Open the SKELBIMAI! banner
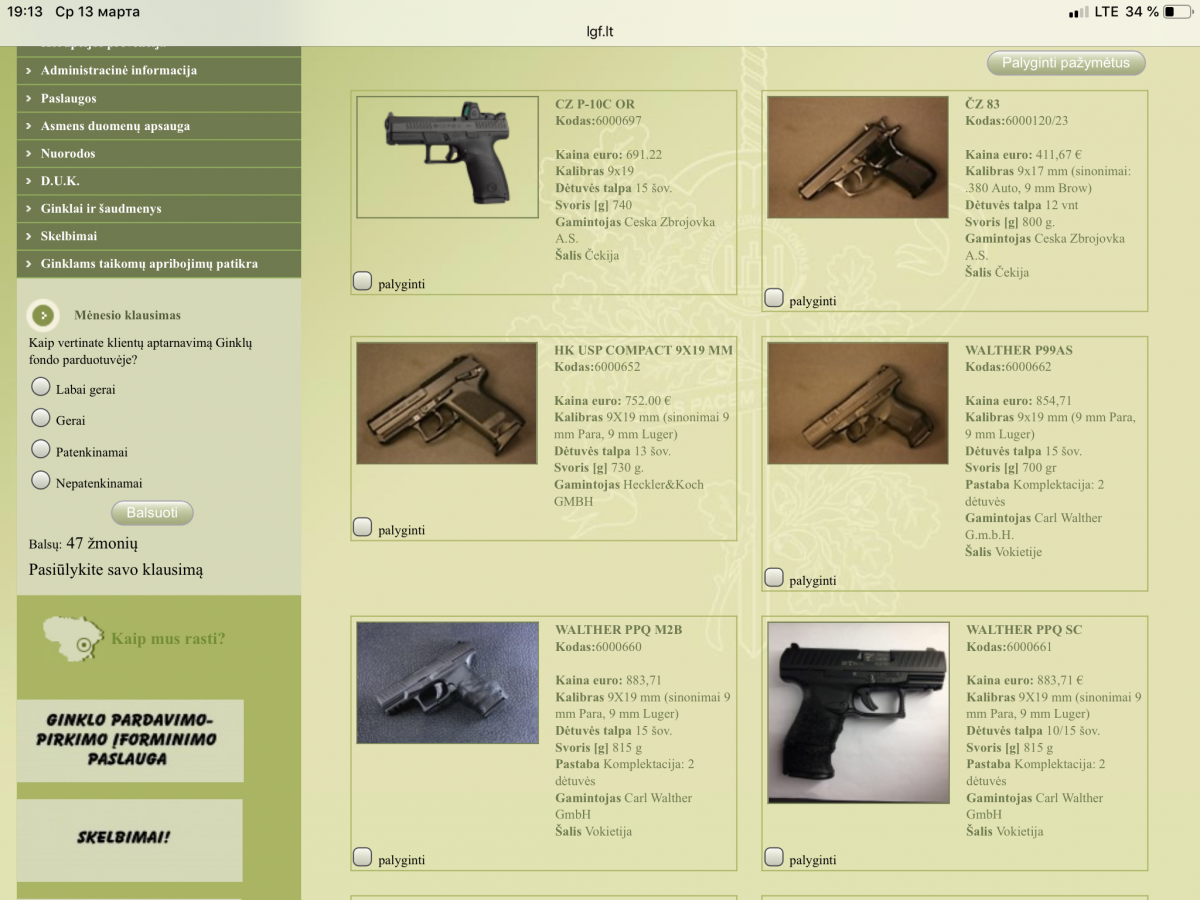The height and width of the screenshot is (900, 1200). click(x=130, y=840)
